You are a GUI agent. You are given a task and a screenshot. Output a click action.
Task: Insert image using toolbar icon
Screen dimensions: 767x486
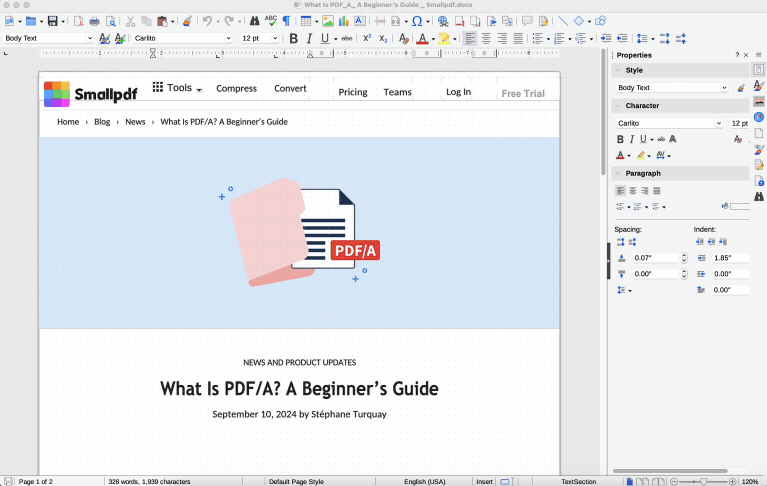click(x=328, y=21)
